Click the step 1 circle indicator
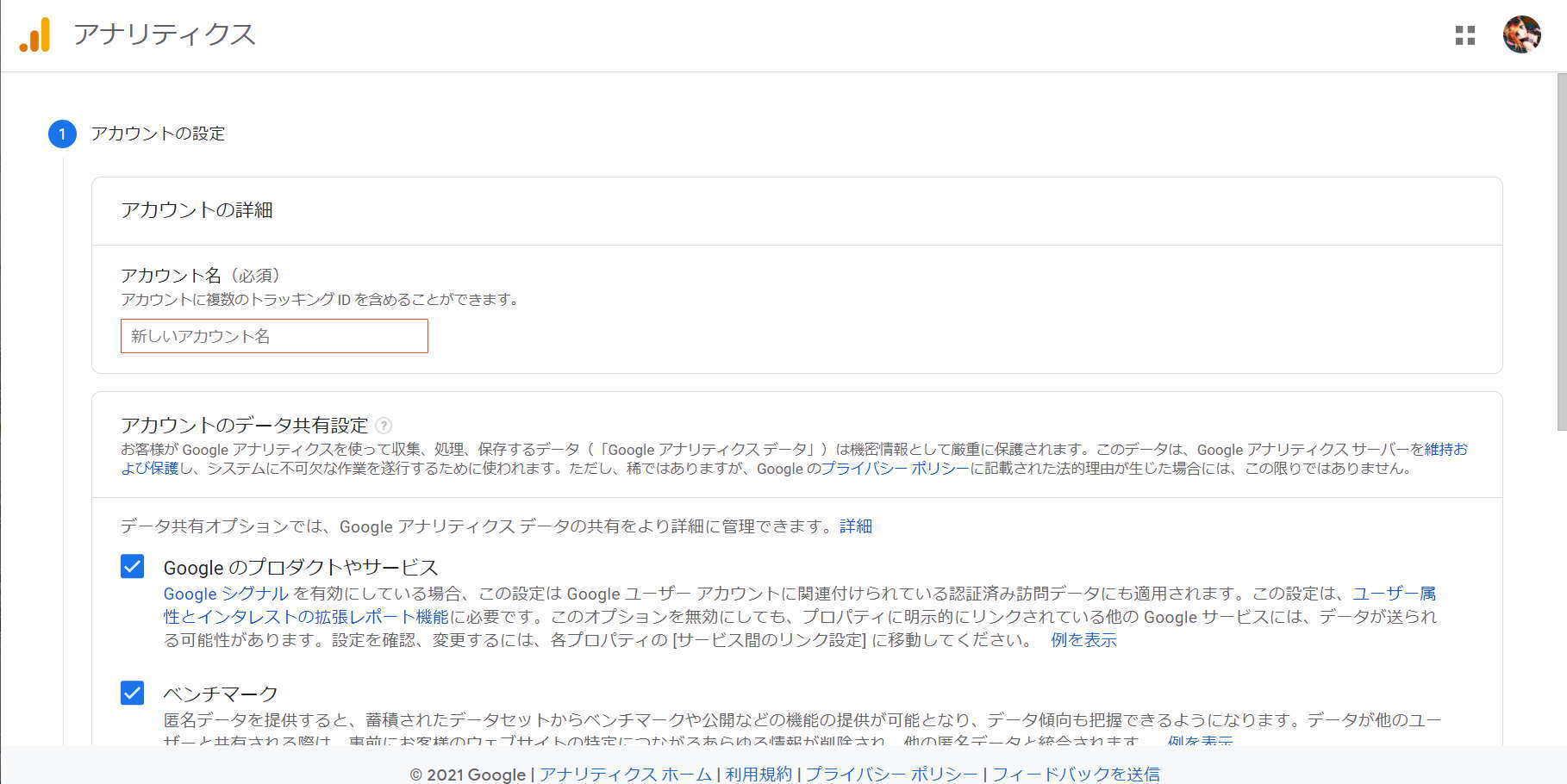The height and width of the screenshot is (784, 1567). [x=62, y=134]
